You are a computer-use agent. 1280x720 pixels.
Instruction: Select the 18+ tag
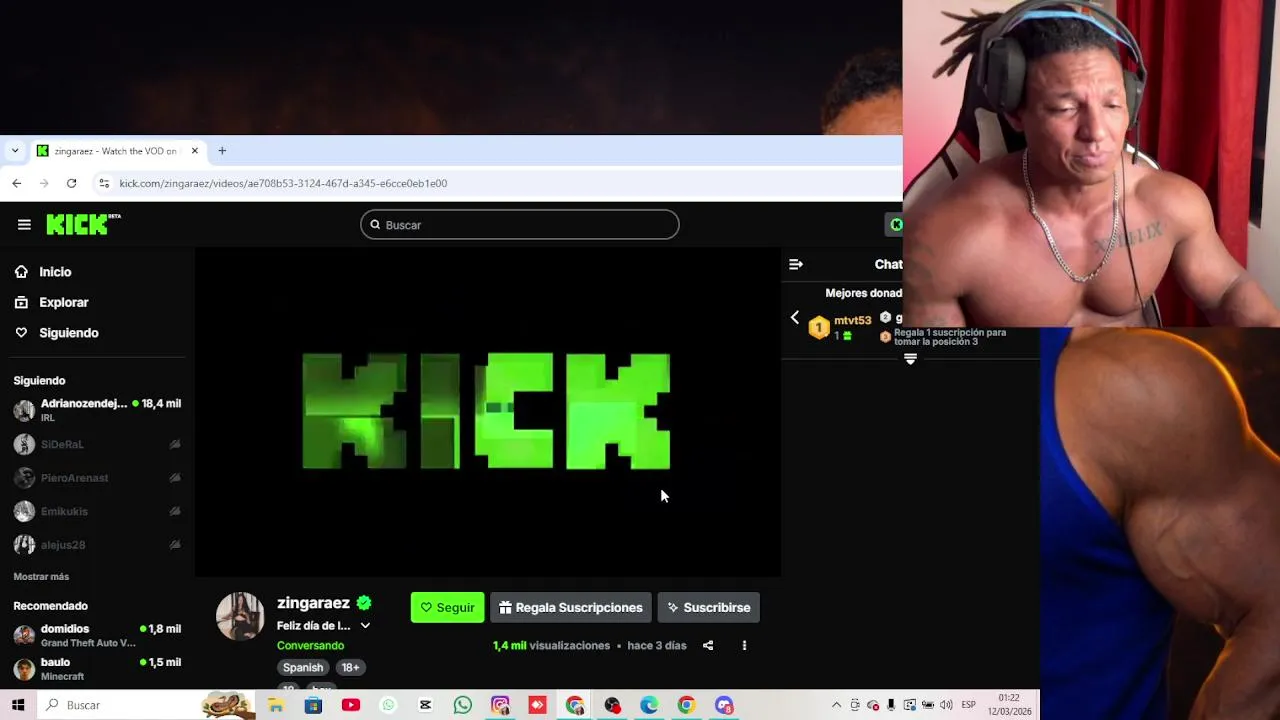350,668
